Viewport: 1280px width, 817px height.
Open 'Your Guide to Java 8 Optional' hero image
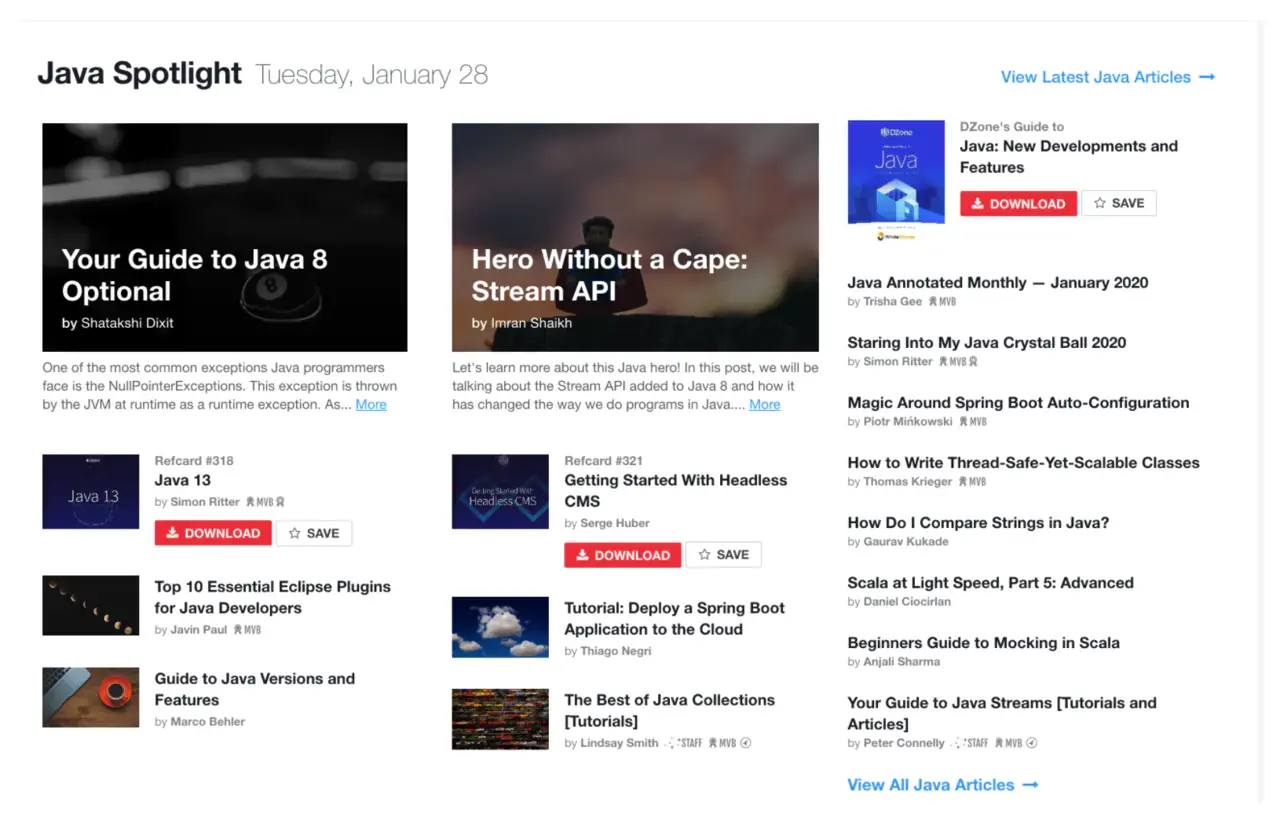click(x=225, y=237)
